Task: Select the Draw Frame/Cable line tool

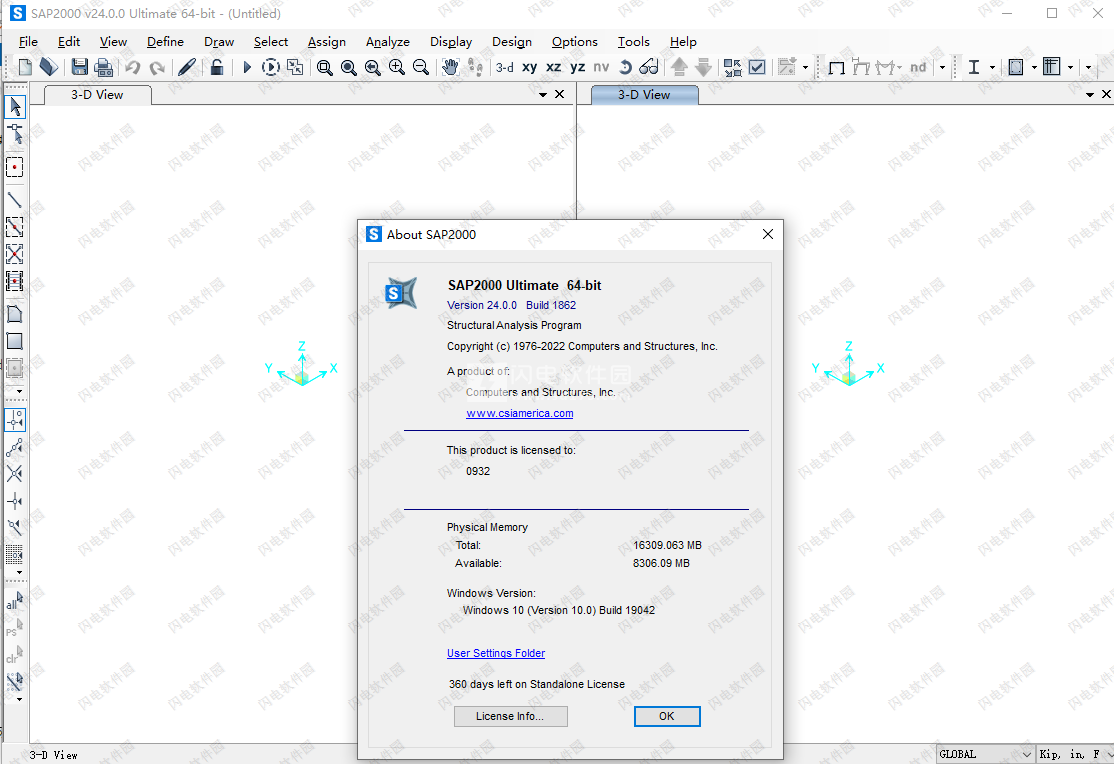Action: [x=15, y=200]
